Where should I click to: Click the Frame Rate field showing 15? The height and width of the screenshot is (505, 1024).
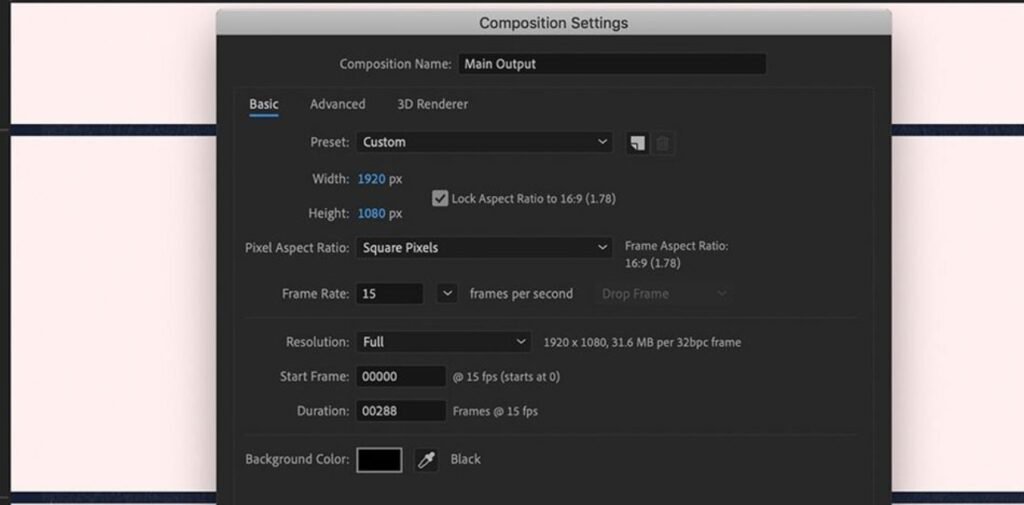[390, 294]
